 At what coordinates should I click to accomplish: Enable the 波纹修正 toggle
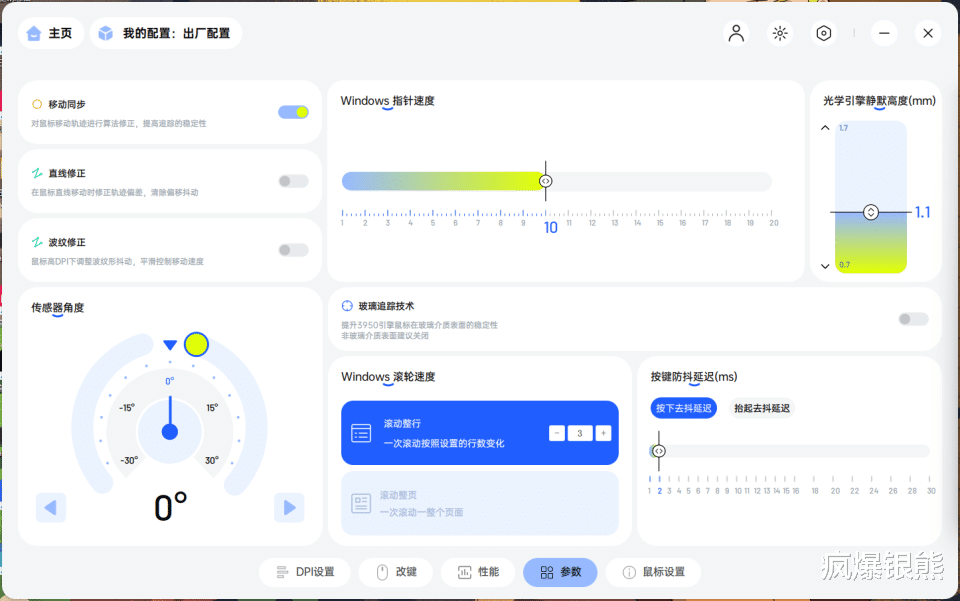[x=293, y=250]
